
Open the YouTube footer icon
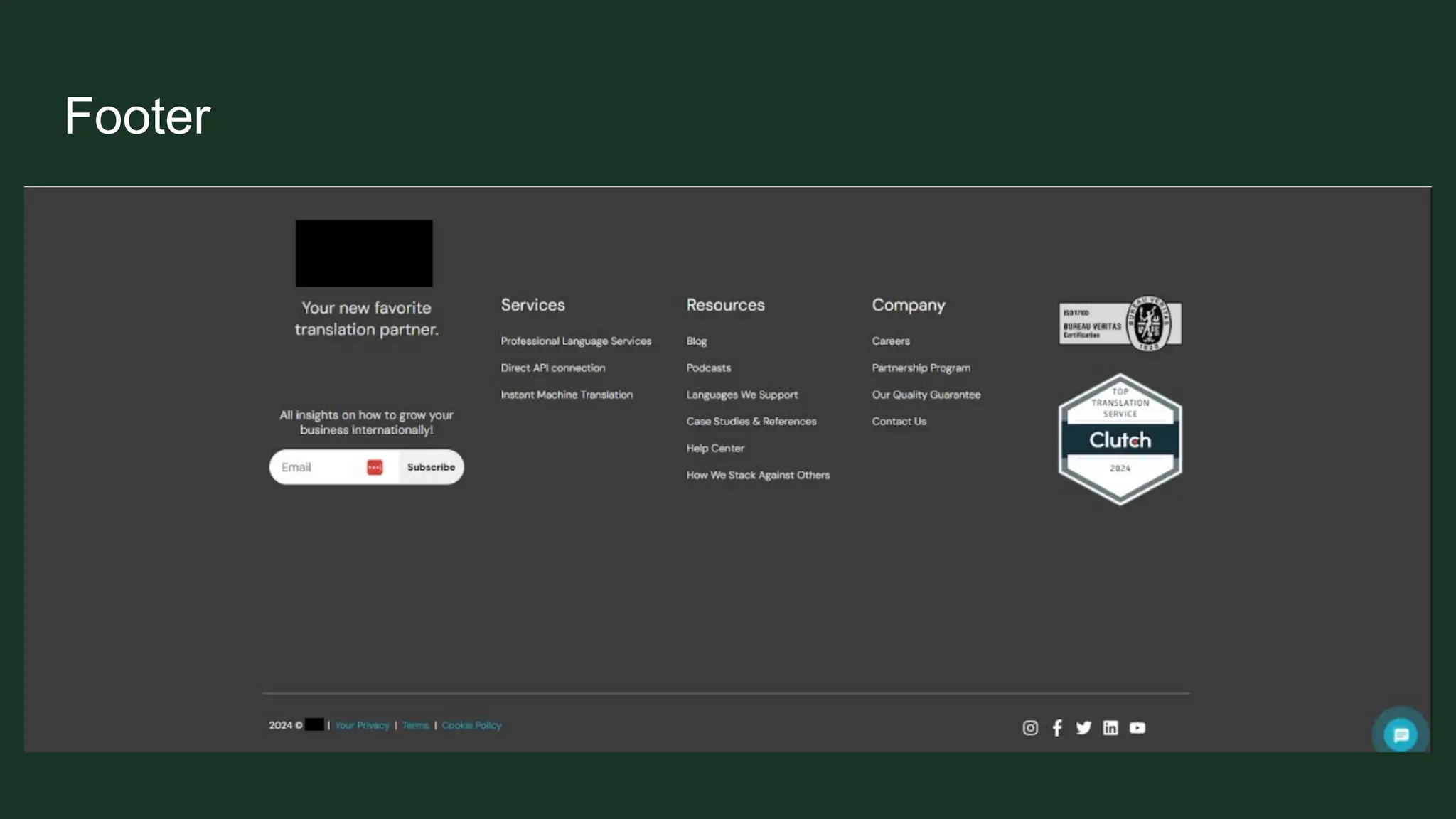click(1137, 727)
